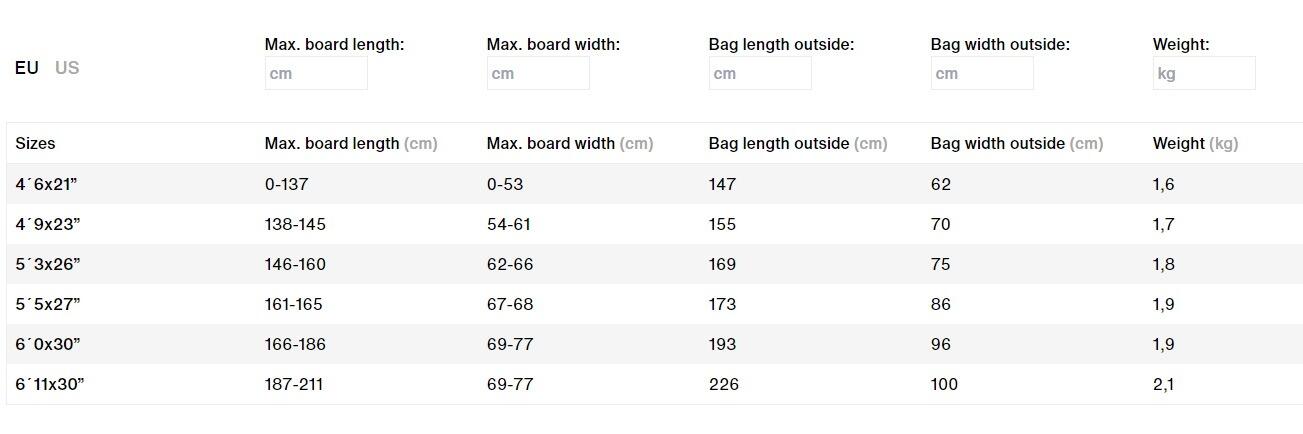Click the 187-211 board length cell
1303x434 pixels.
(x=294, y=384)
